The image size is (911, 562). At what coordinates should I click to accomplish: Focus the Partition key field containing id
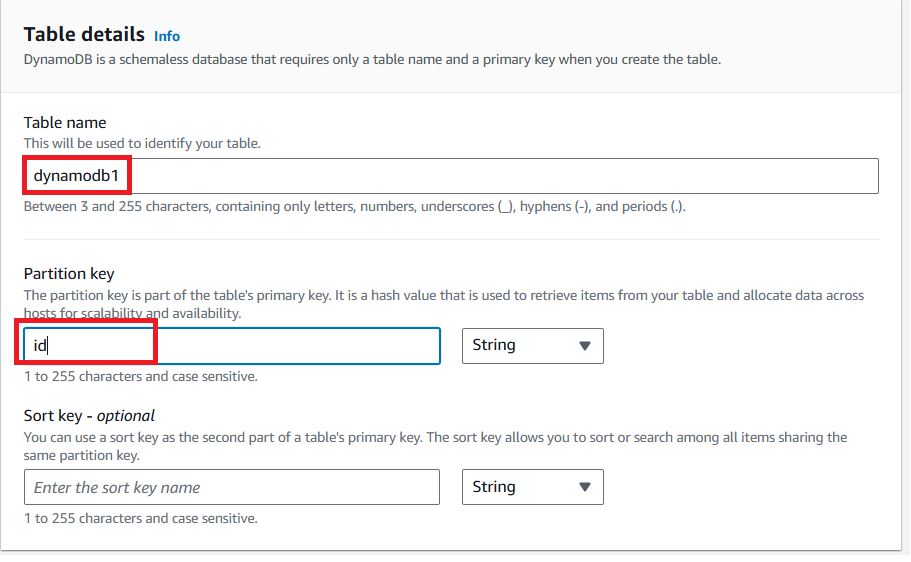tap(231, 346)
